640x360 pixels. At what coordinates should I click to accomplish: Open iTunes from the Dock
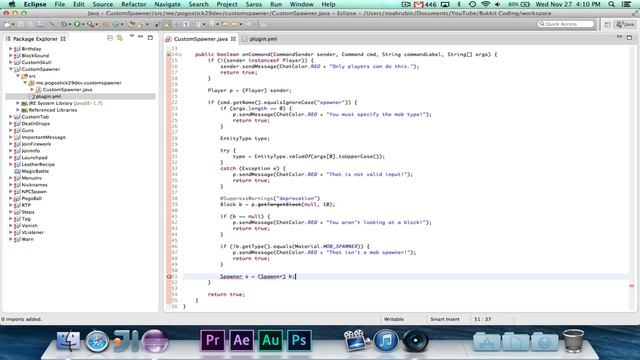[x=386, y=341]
